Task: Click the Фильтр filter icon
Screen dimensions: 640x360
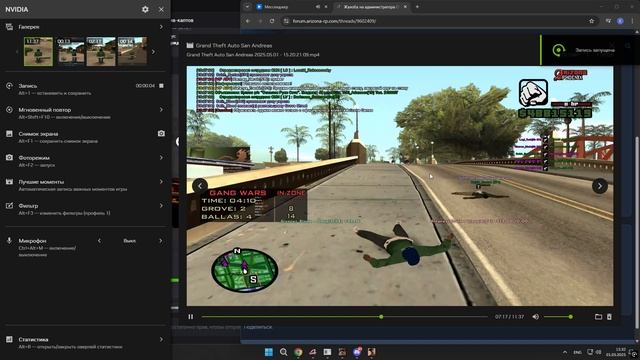Action: pos(9,206)
